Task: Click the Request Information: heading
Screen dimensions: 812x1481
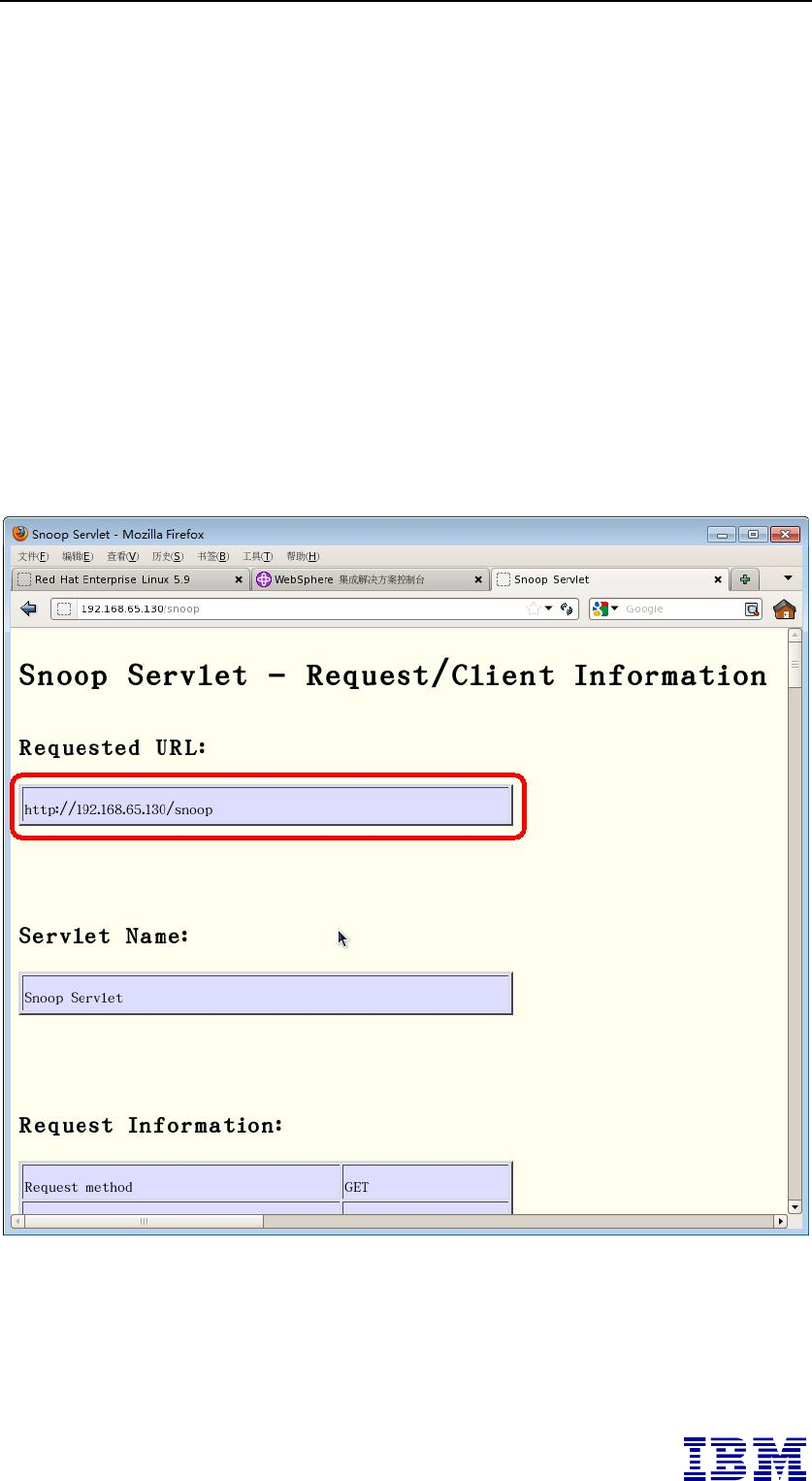Action: pos(151,1126)
